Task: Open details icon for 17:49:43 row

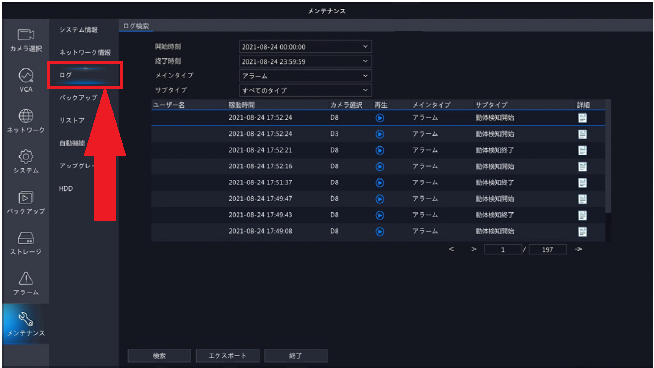Action: point(583,215)
